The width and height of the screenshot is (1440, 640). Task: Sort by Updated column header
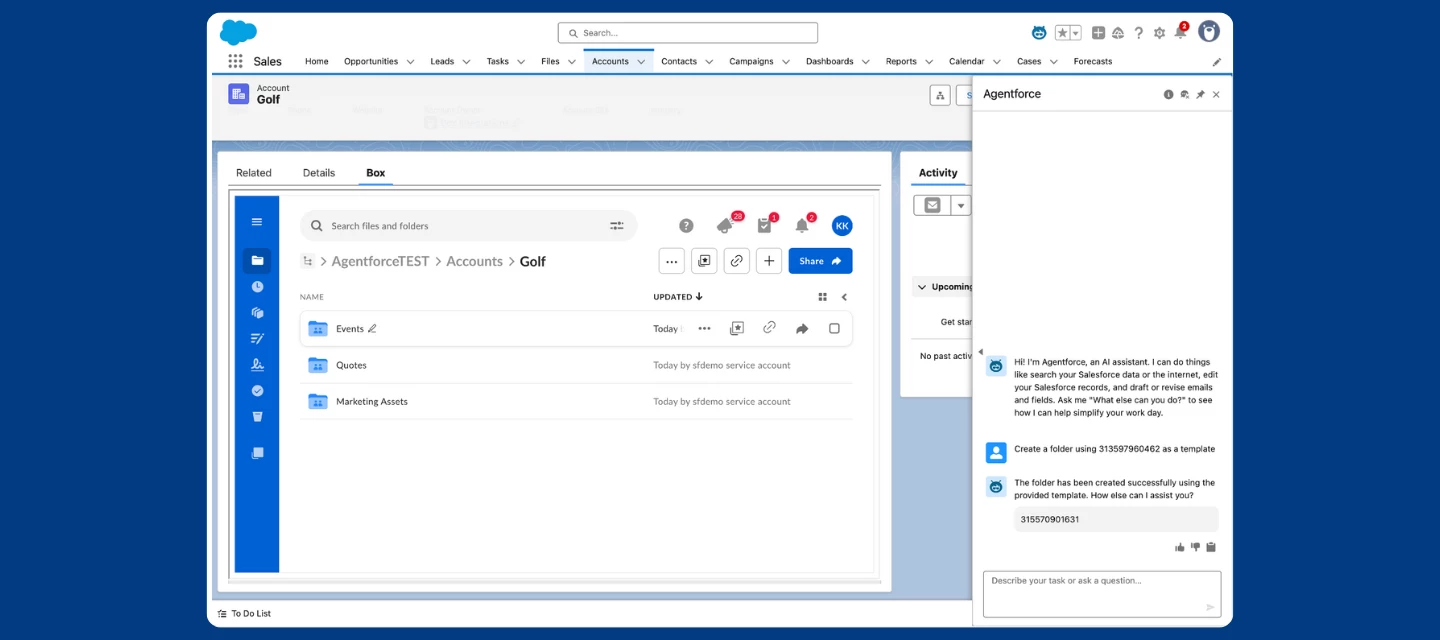pyautogui.click(x=678, y=297)
